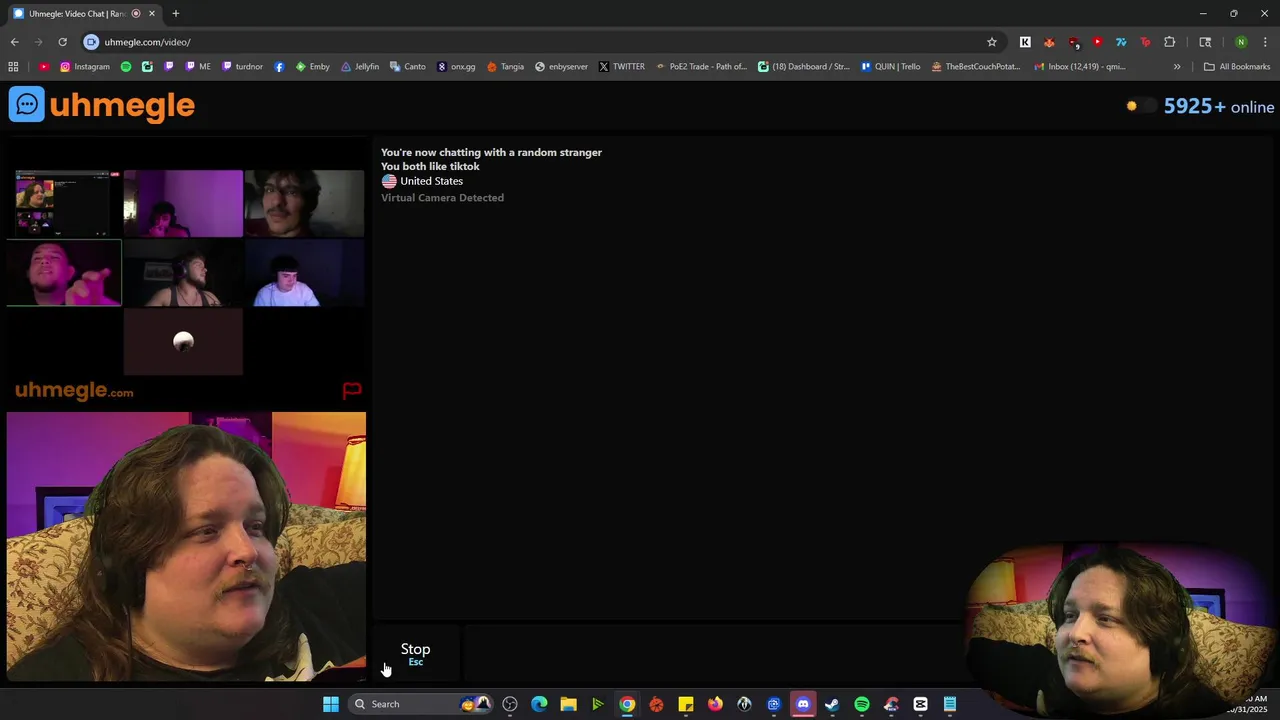Click the '5925+ online' counter
Screen dimensions: 1280x720
(x=1219, y=106)
